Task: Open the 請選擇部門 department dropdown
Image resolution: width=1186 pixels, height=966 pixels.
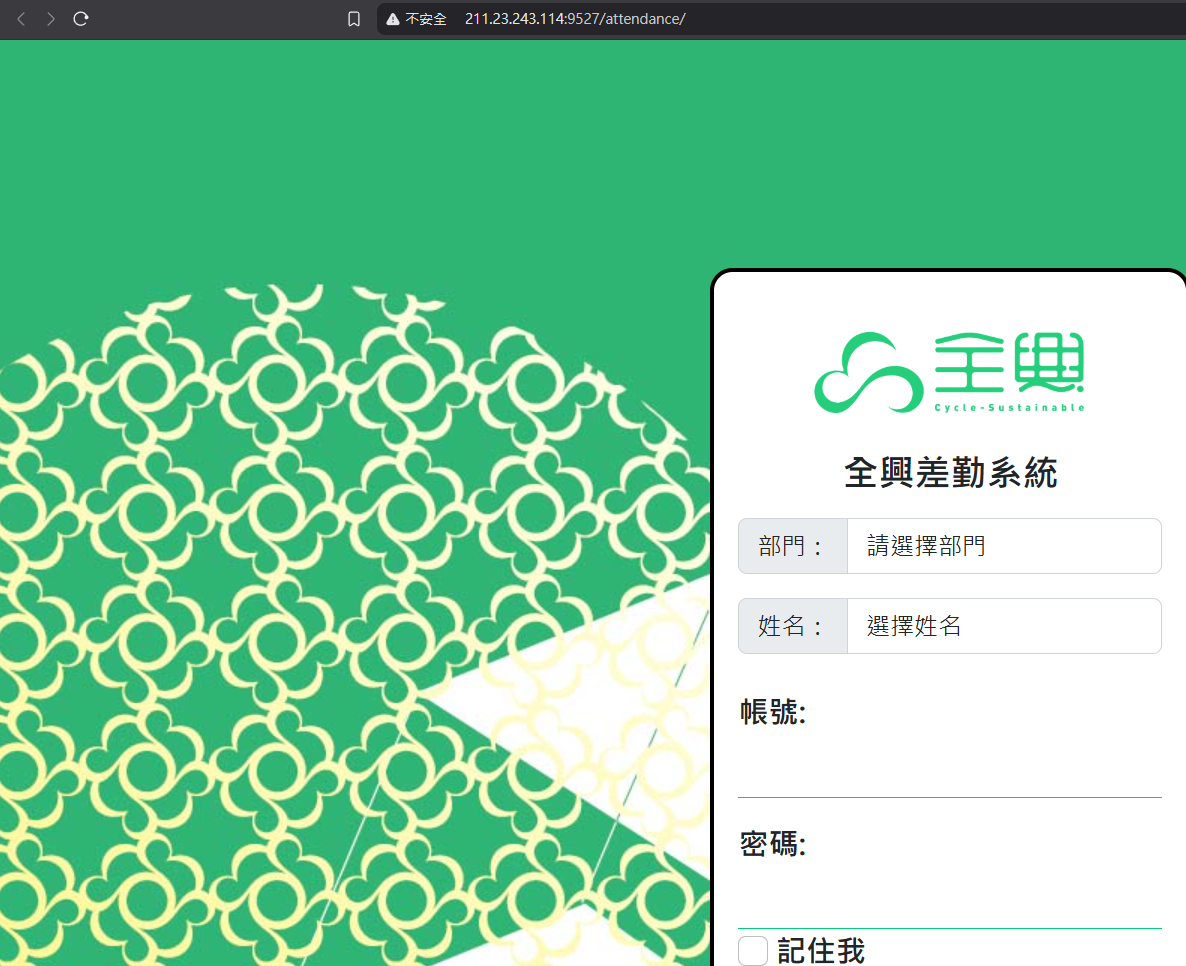Action: click(x=1004, y=546)
